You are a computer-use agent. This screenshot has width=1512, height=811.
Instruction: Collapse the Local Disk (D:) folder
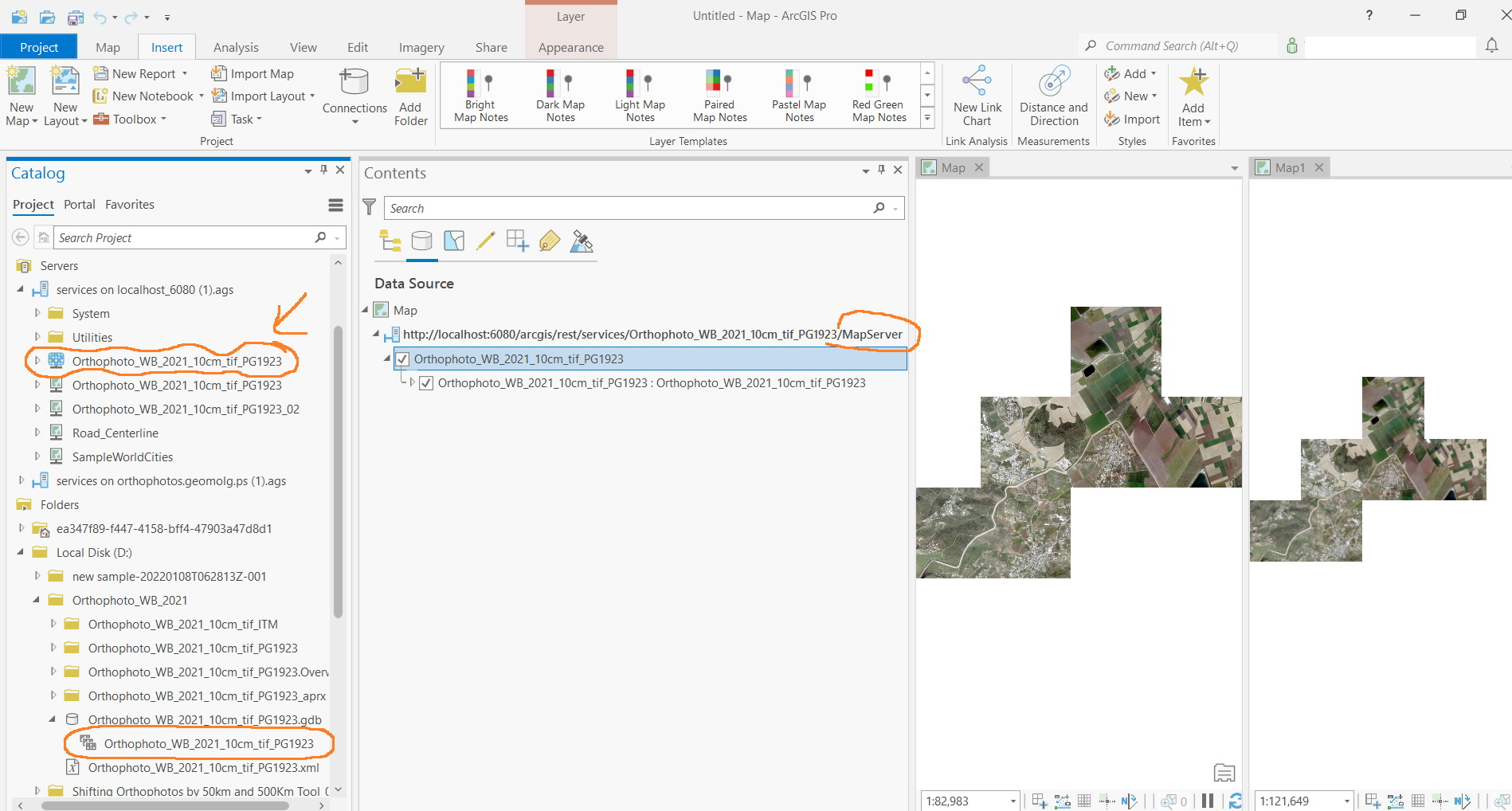pyautogui.click(x=20, y=552)
